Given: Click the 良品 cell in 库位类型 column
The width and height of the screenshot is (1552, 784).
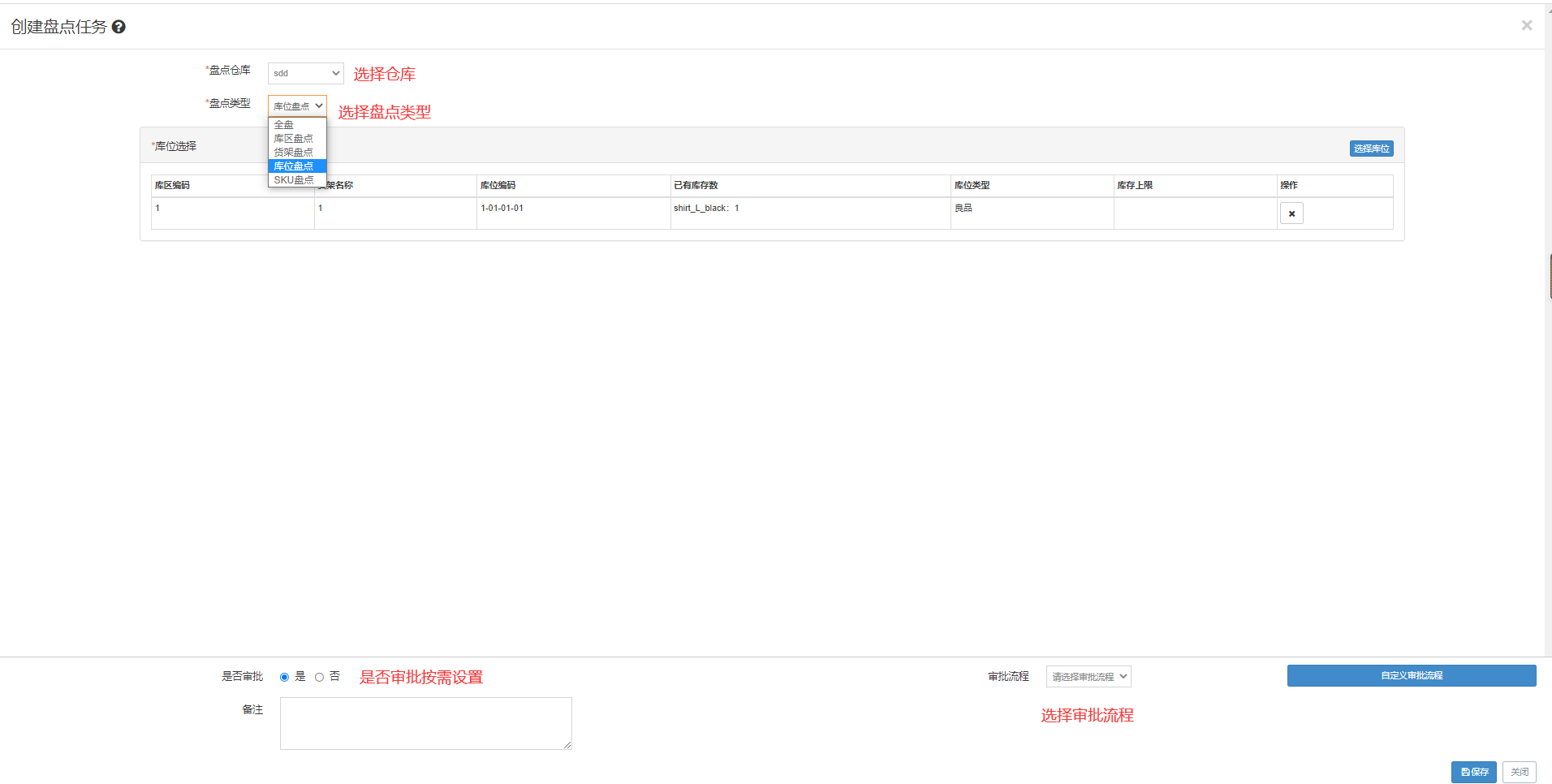Looking at the screenshot, I should coord(1033,213).
